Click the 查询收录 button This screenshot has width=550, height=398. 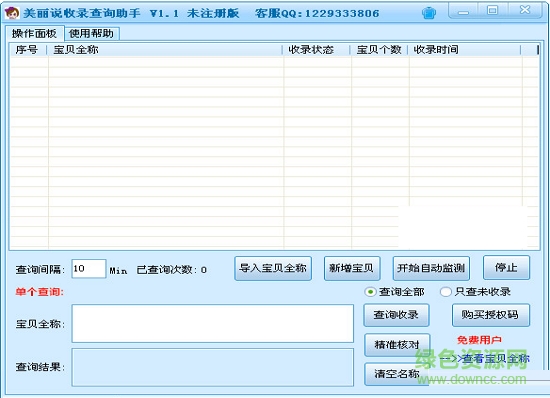click(x=396, y=315)
